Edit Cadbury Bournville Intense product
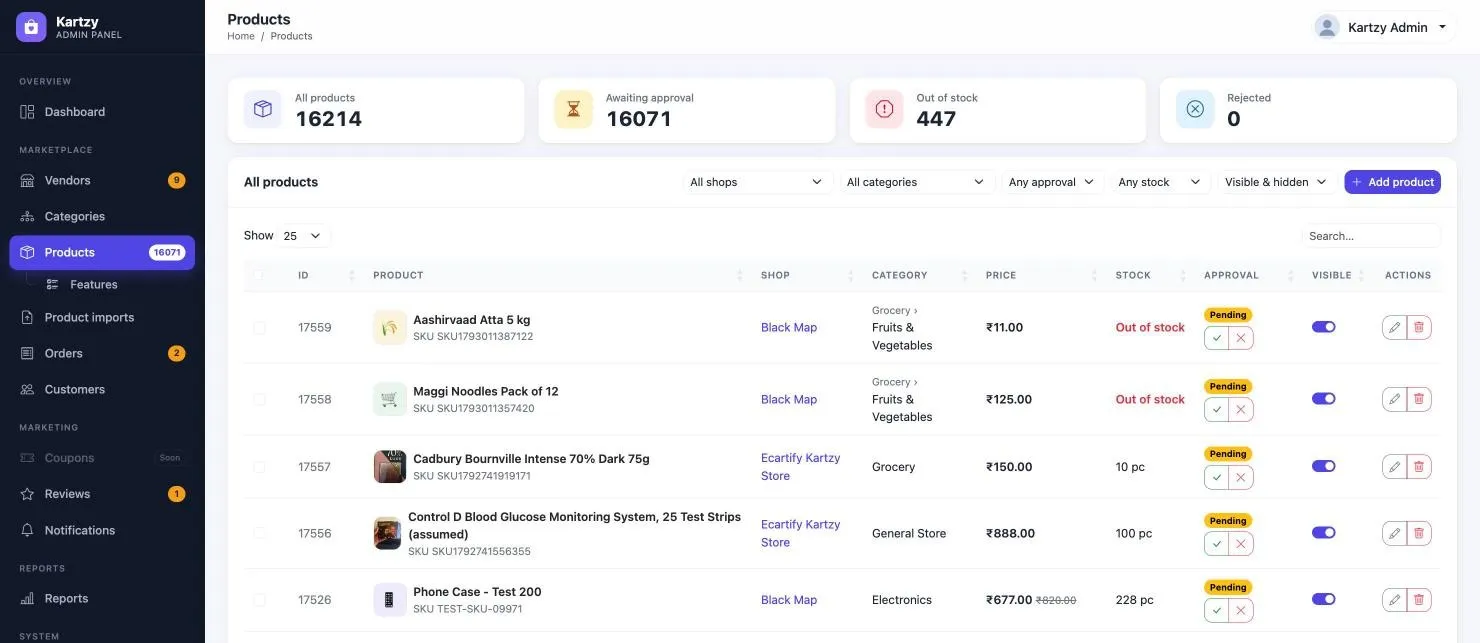Screen dimensions: 1480x643 coord(1394,466)
